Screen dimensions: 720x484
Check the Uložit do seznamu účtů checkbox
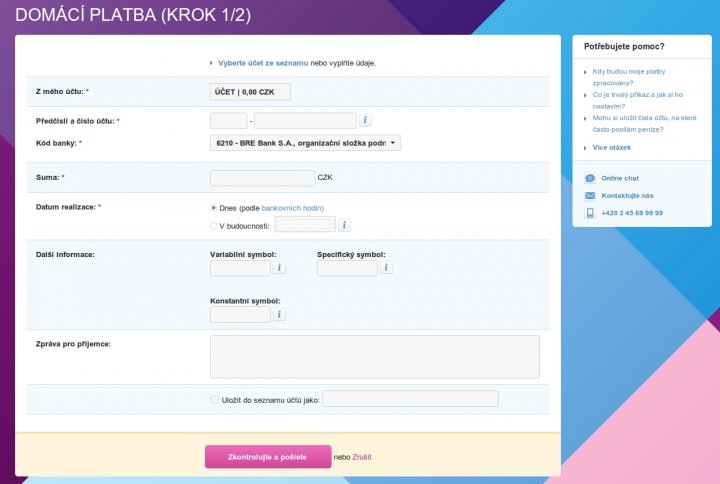pos(214,400)
